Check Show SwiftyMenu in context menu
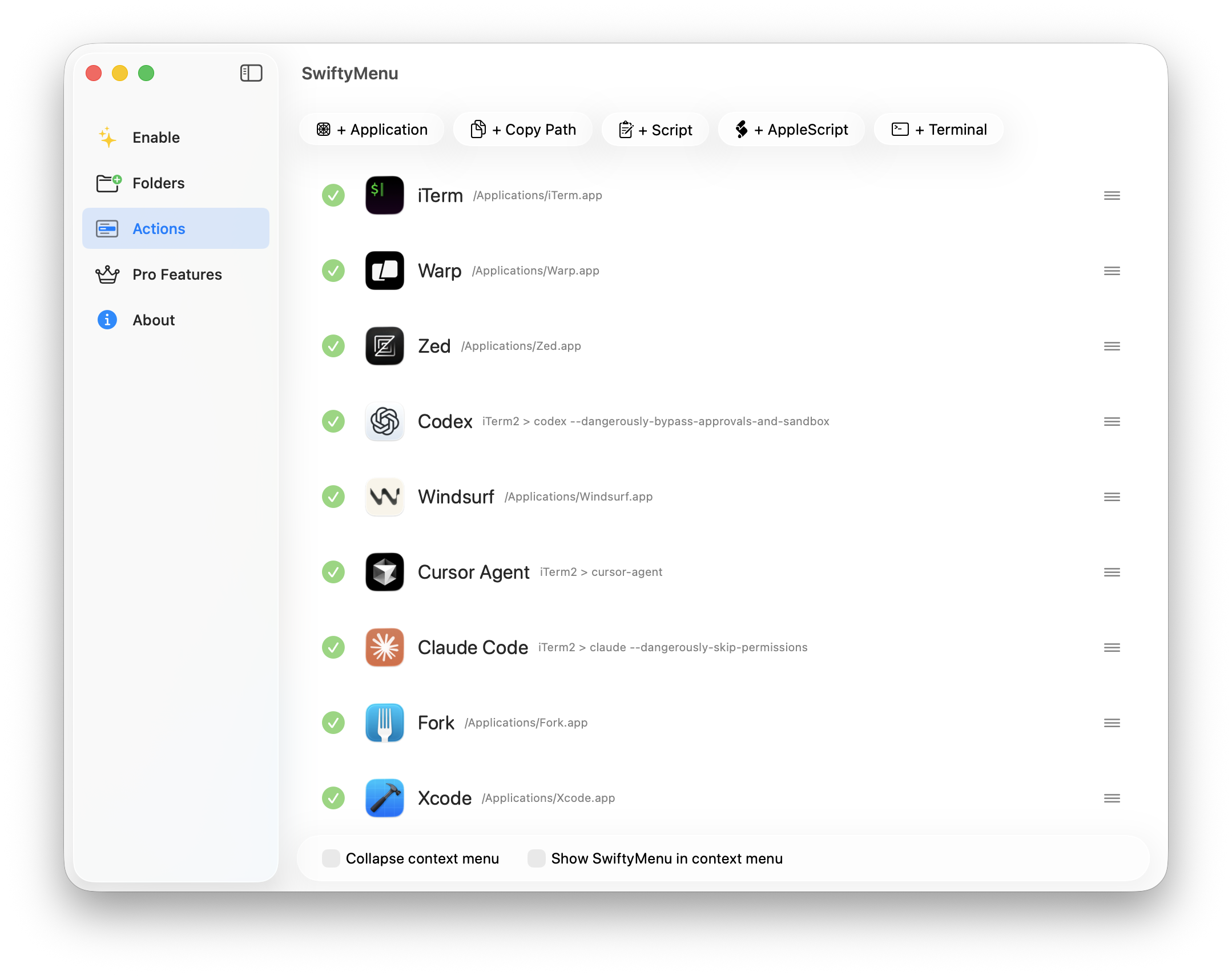Image resolution: width=1232 pixels, height=976 pixels. [536, 858]
